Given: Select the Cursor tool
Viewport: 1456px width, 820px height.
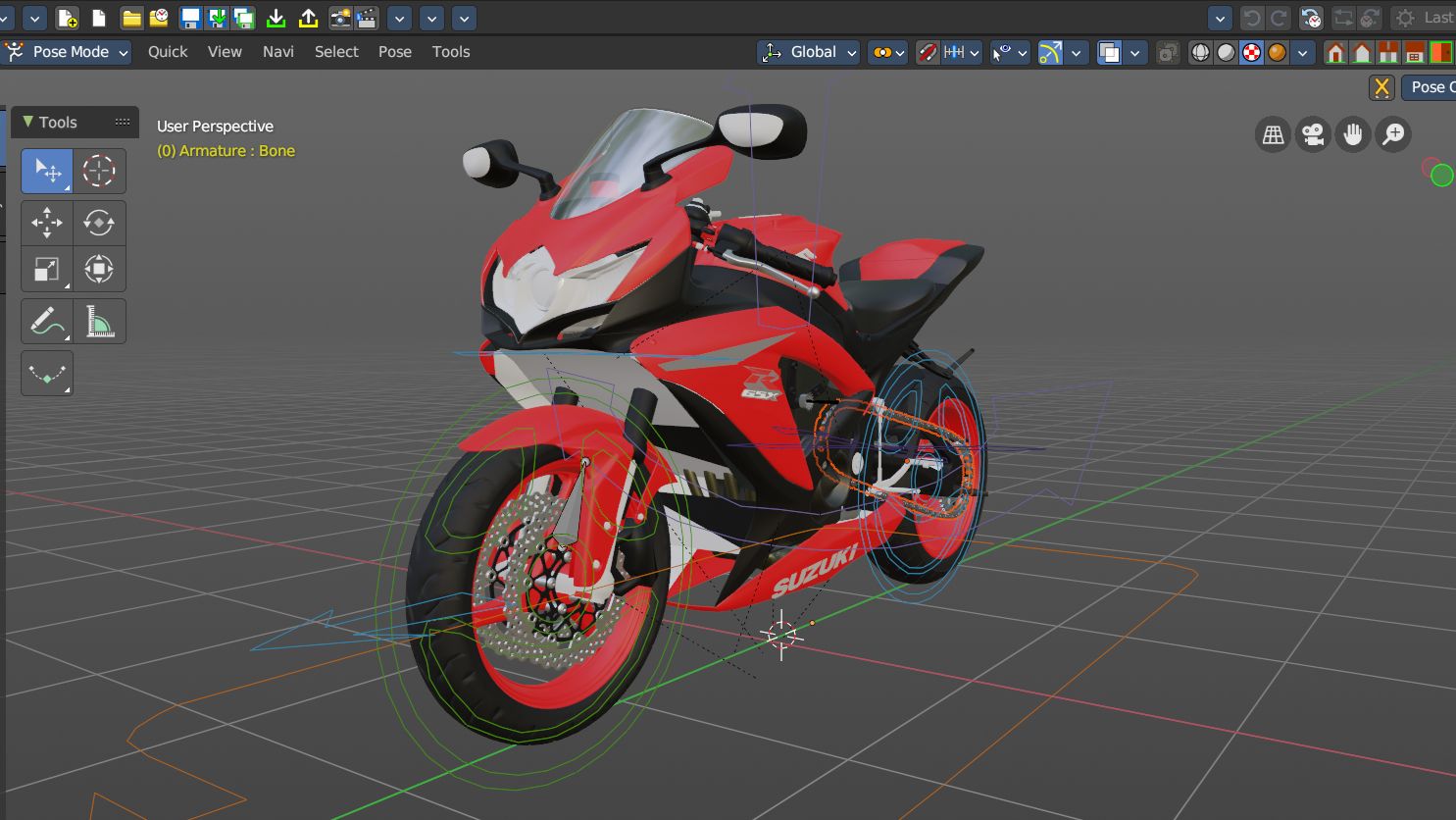Looking at the screenshot, I should point(99,171).
